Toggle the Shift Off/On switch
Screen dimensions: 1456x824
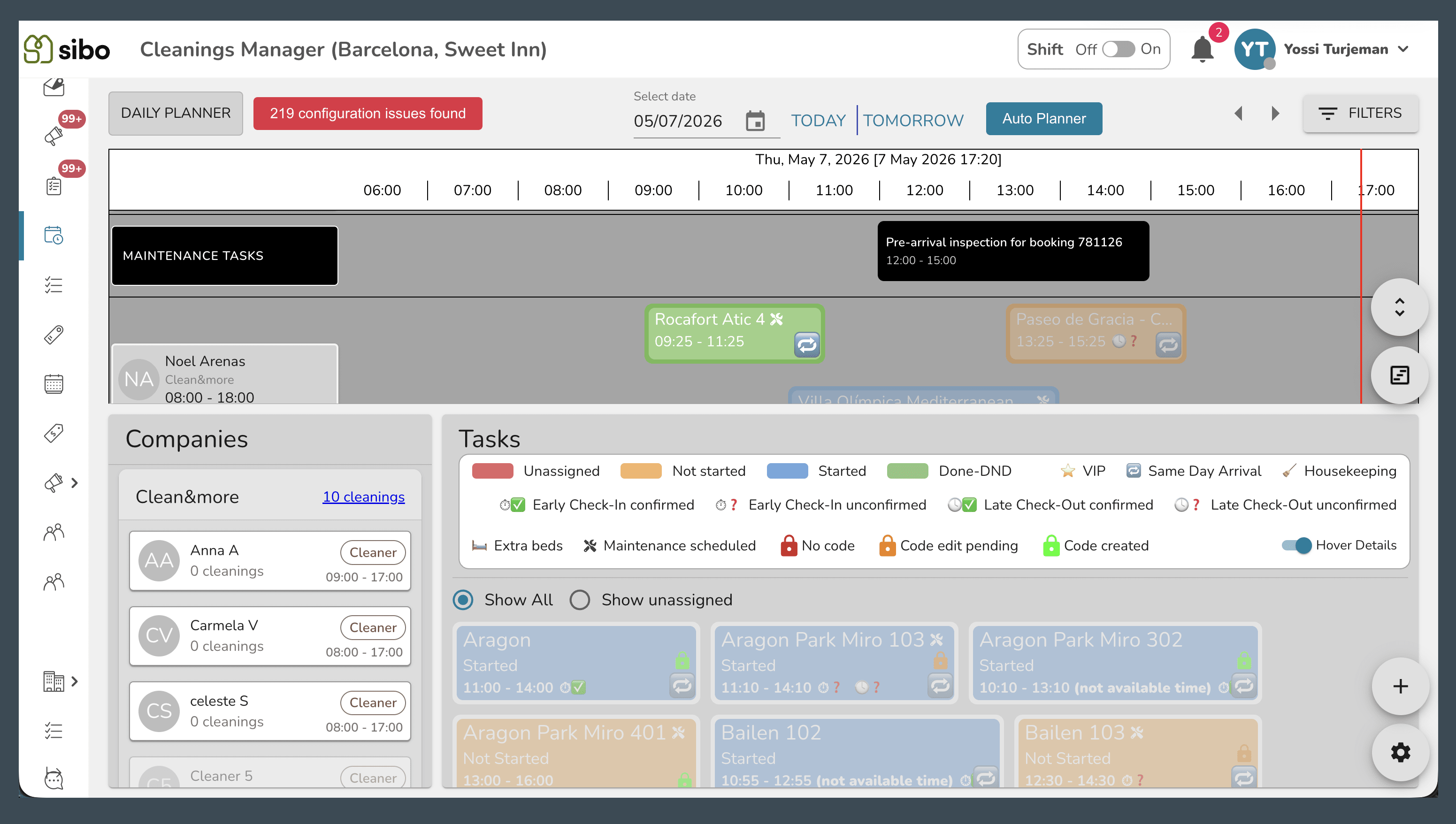coord(1118,49)
